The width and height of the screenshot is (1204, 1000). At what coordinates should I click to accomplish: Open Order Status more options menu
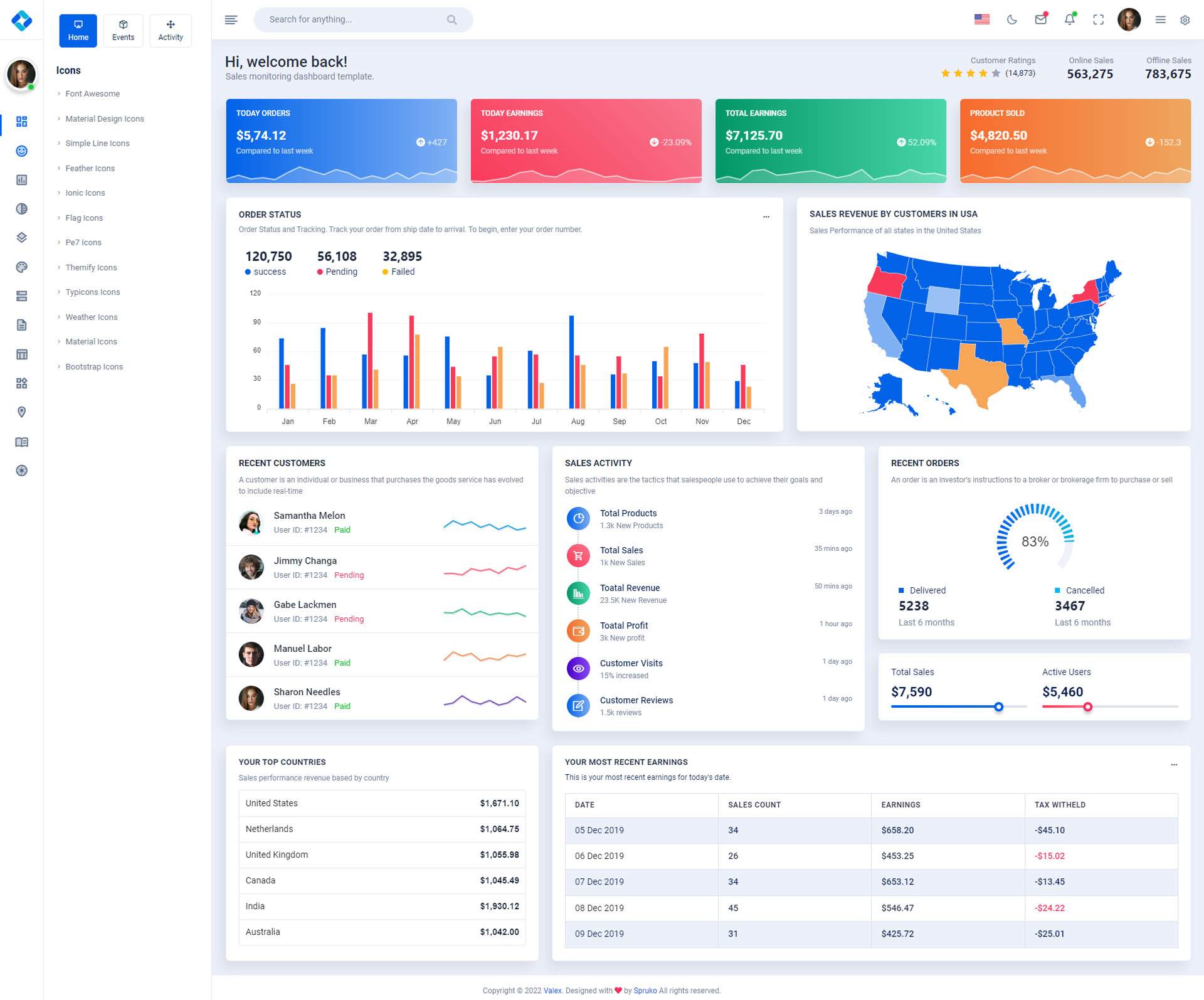[x=766, y=216]
